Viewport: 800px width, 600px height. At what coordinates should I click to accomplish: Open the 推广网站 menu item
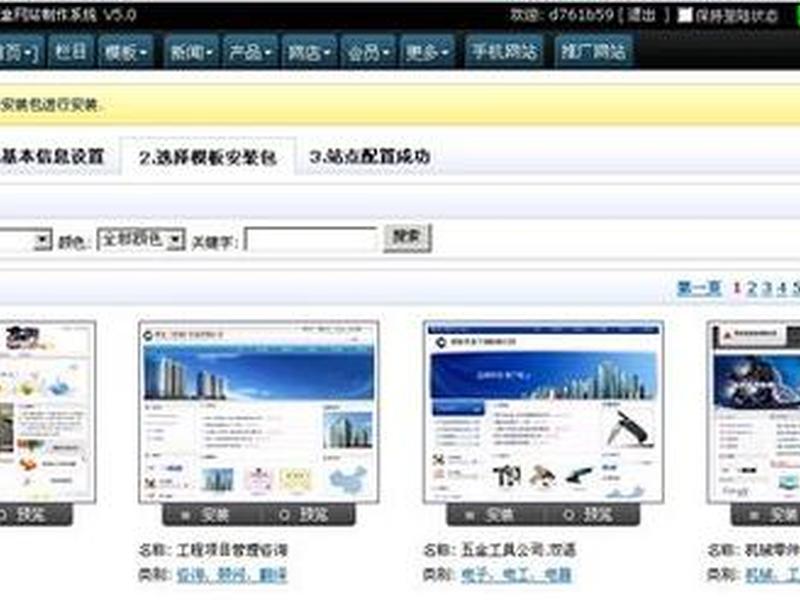click(593, 51)
